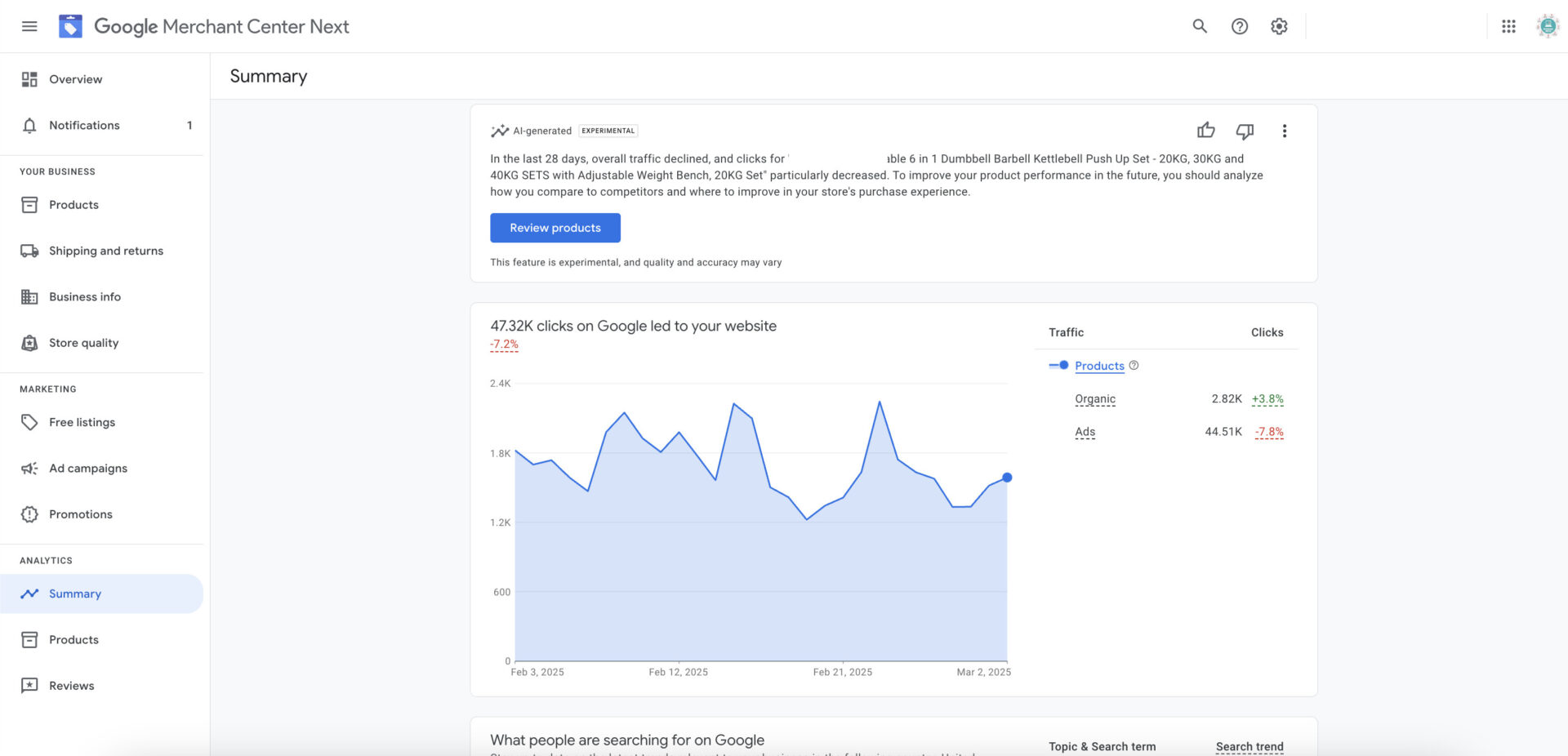Click the Promotions badge icon
The width and height of the screenshot is (1568, 756).
tap(29, 514)
